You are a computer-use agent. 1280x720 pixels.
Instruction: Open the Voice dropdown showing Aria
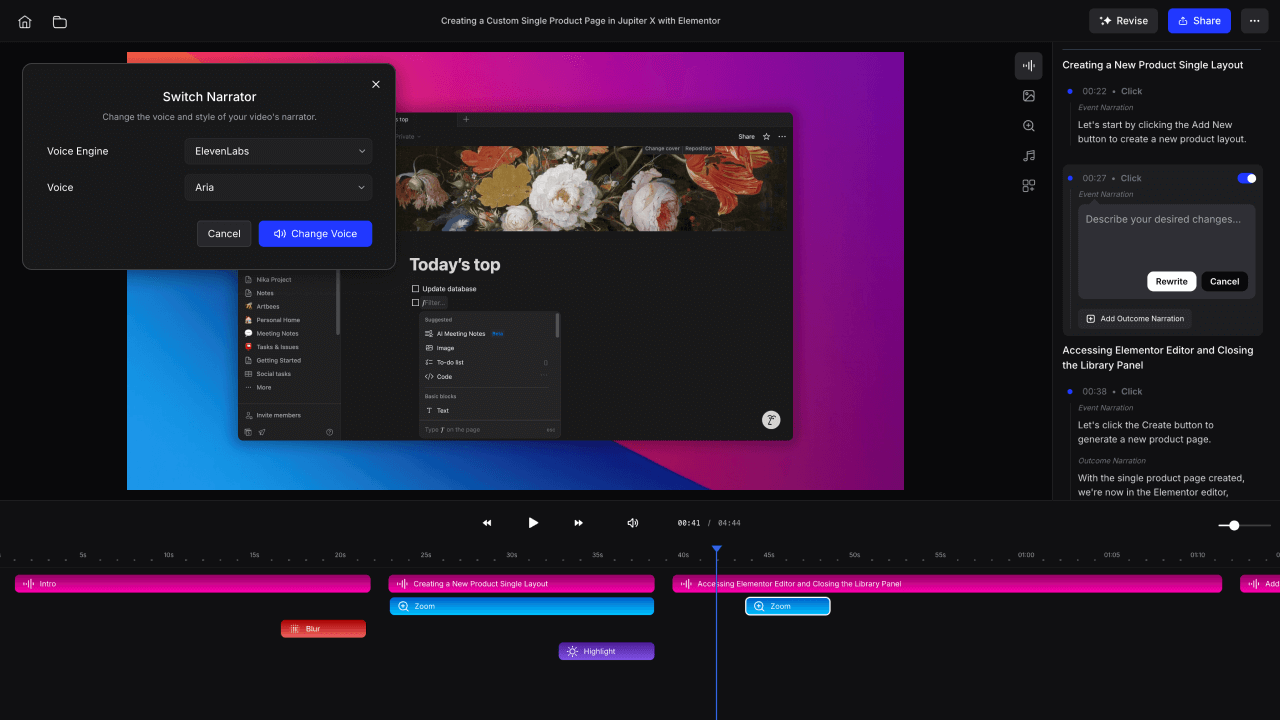(x=278, y=187)
